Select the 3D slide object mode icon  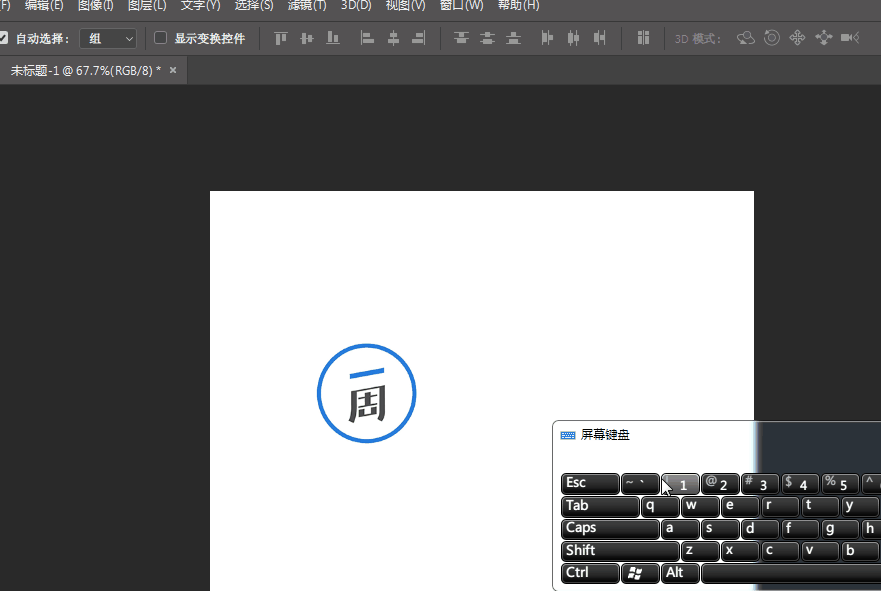(824, 38)
